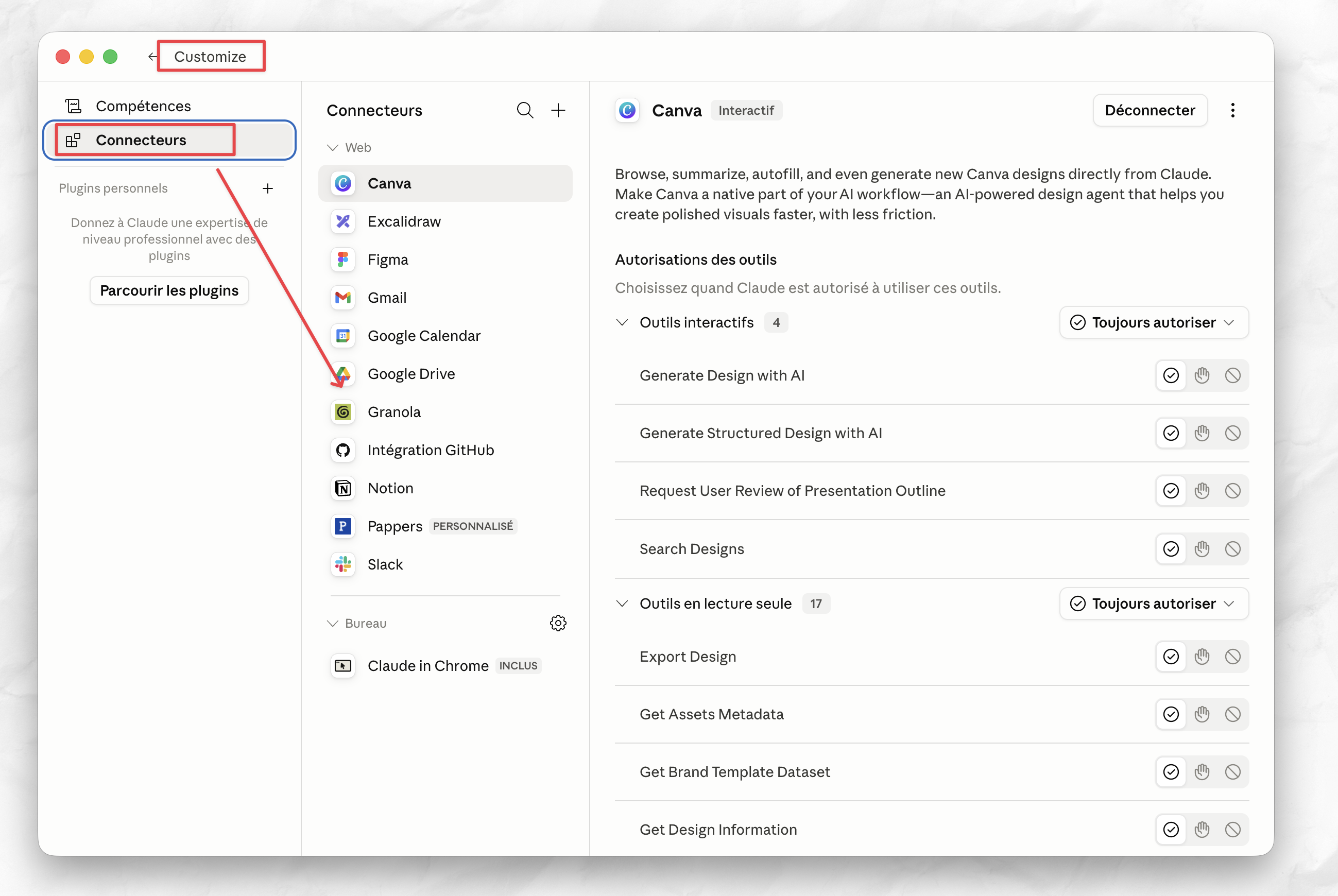Image resolution: width=1338 pixels, height=896 pixels.
Task: Open the Google Drive connector
Action: [x=445, y=374]
